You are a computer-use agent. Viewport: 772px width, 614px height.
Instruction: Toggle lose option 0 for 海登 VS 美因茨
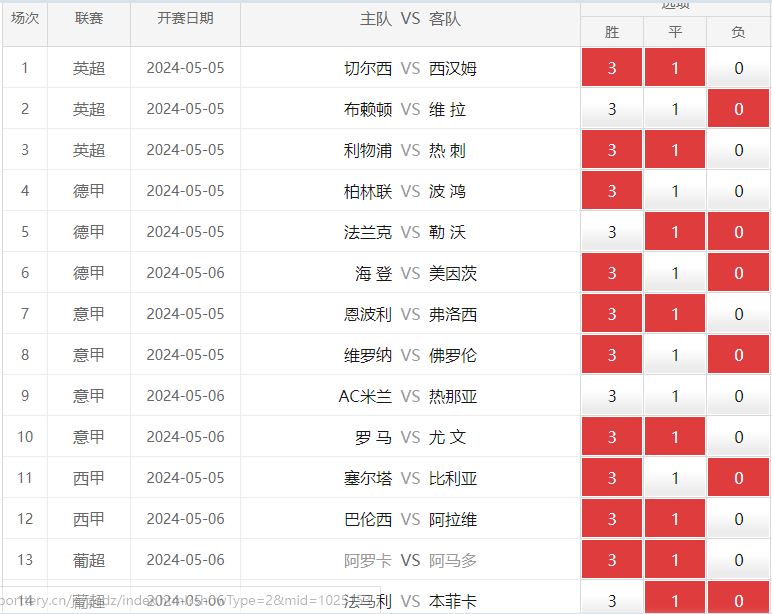pyautogui.click(x=738, y=272)
